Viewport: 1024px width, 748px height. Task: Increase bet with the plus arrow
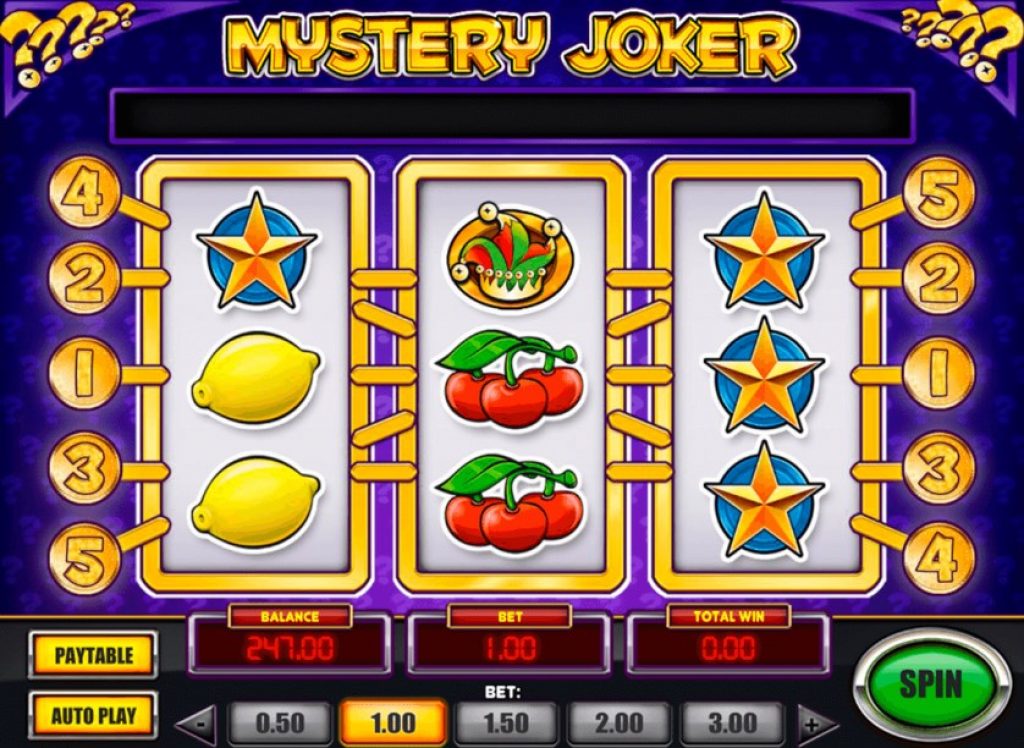pyautogui.click(x=815, y=725)
